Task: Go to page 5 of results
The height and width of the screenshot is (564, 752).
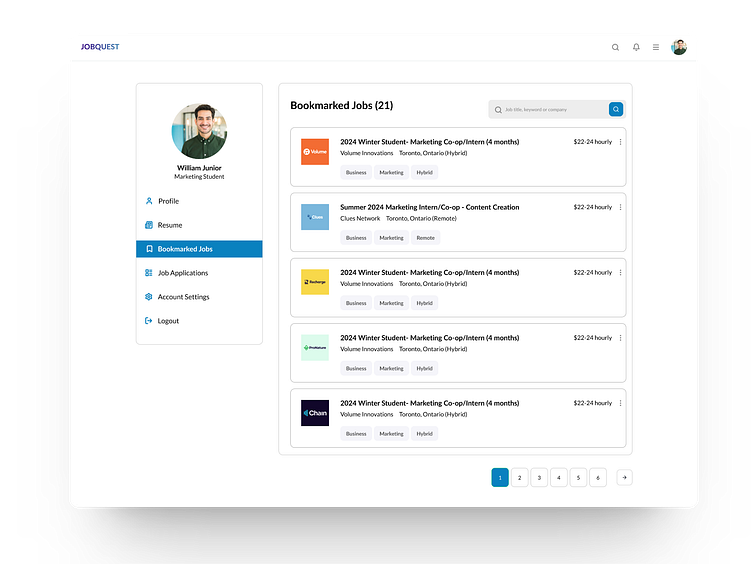Action: click(578, 478)
